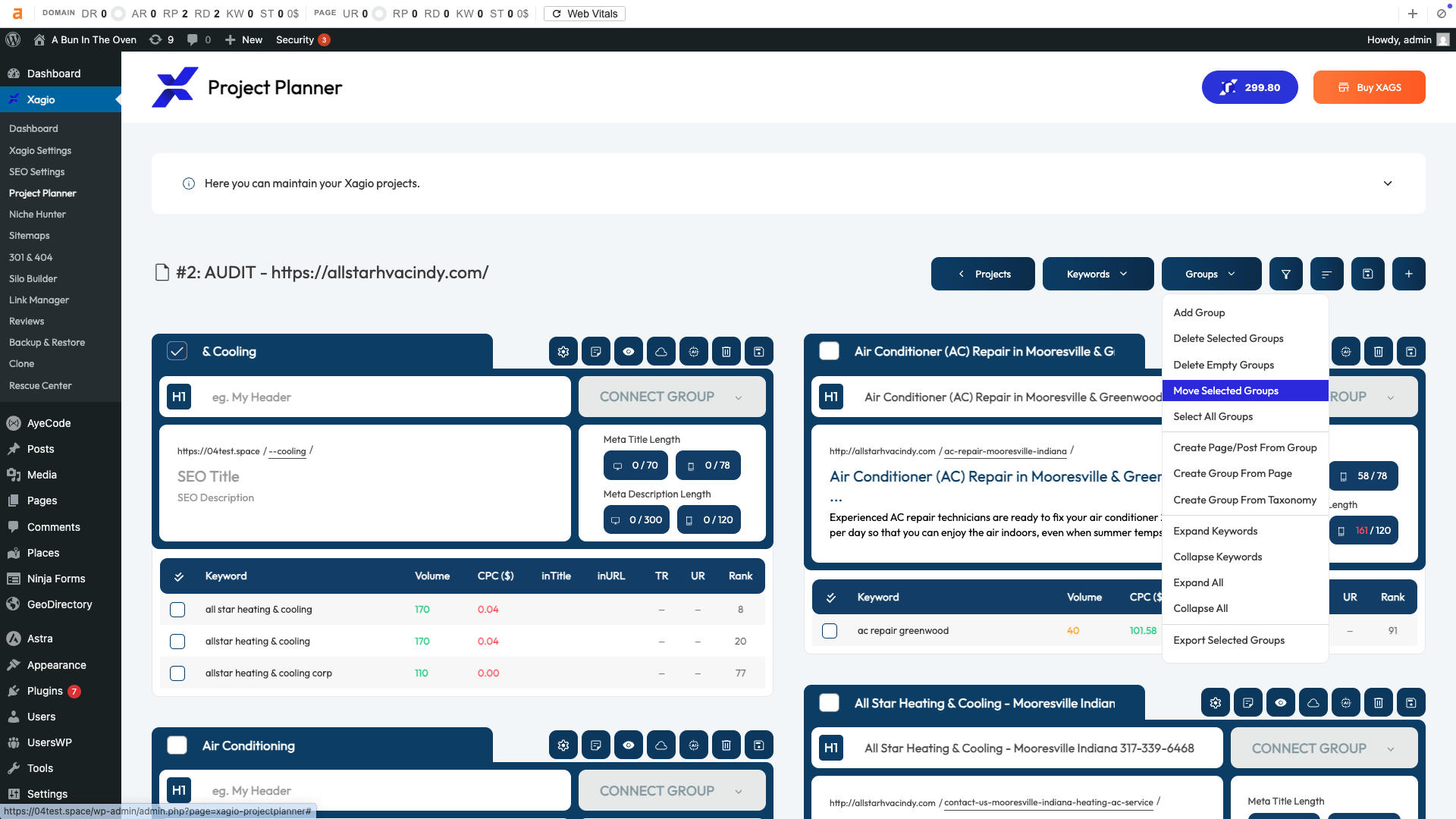Click SEO Title field in & Cooling group
Viewport: 1456px width, 819px height.
(208, 476)
